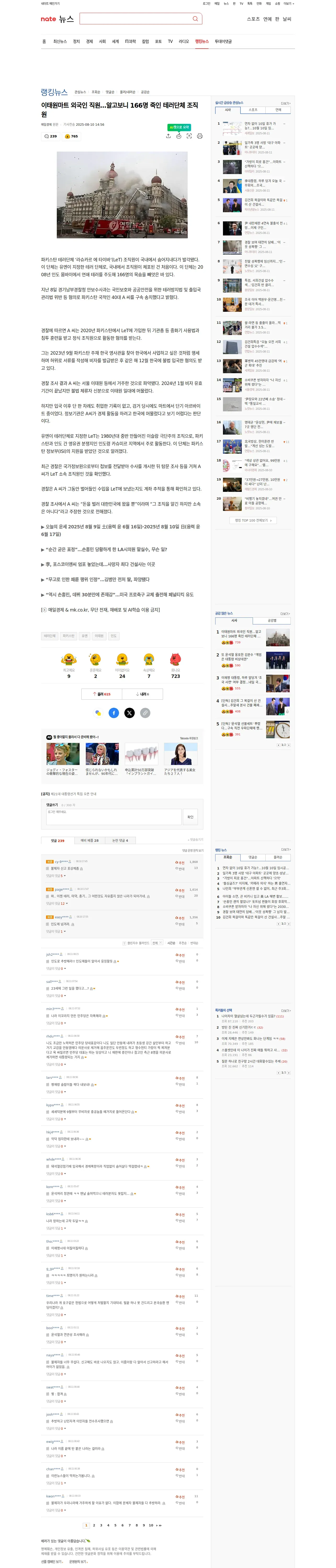The height and width of the screenshot is (1568, 336).
Task: Click the search magnifier icon
Action: tap(195, 19)
